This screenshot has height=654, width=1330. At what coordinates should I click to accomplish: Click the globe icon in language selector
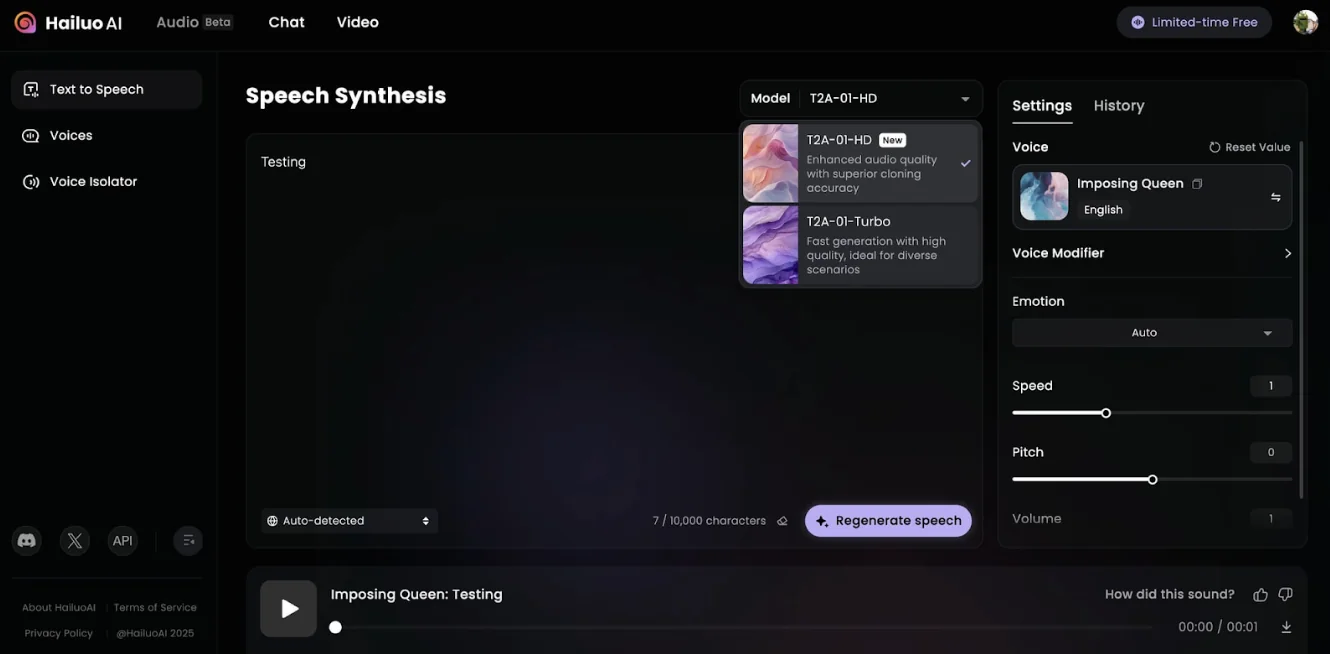pos(272,521)
